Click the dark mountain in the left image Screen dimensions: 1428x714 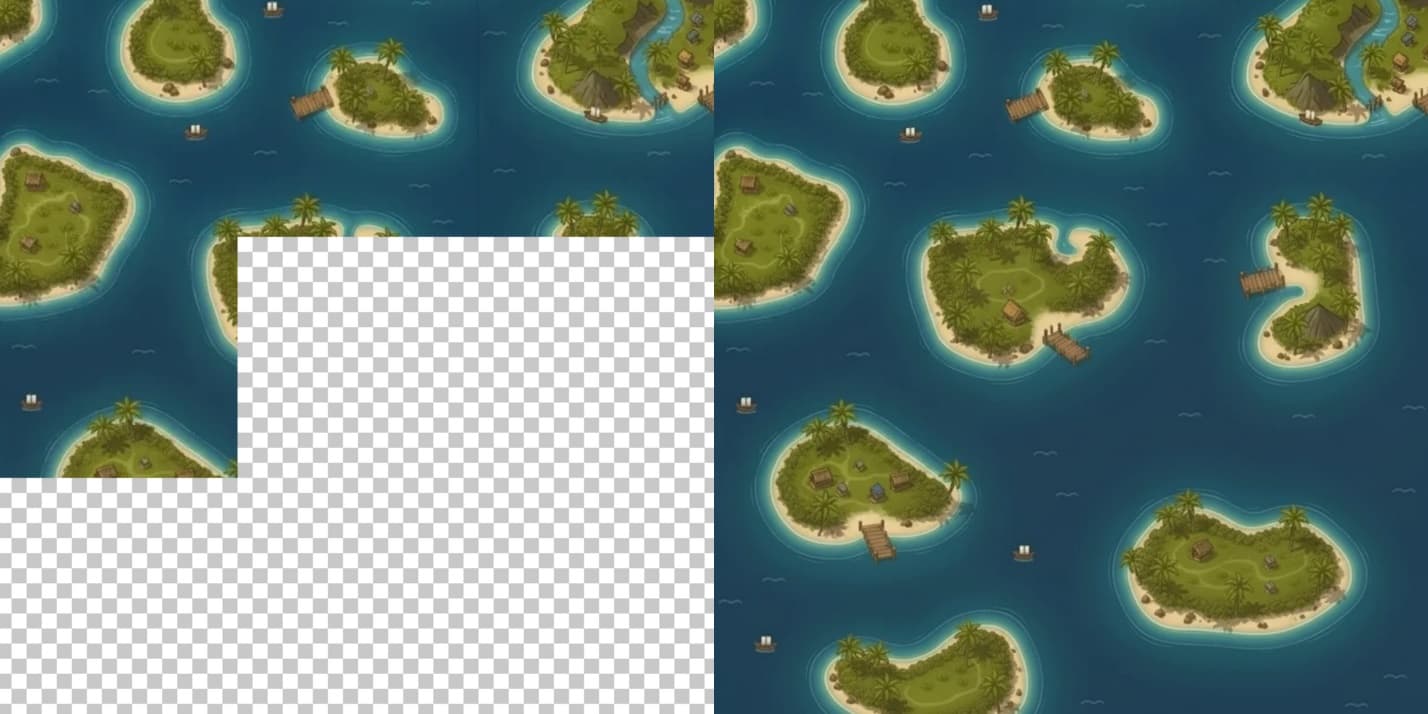click(598, 88)
